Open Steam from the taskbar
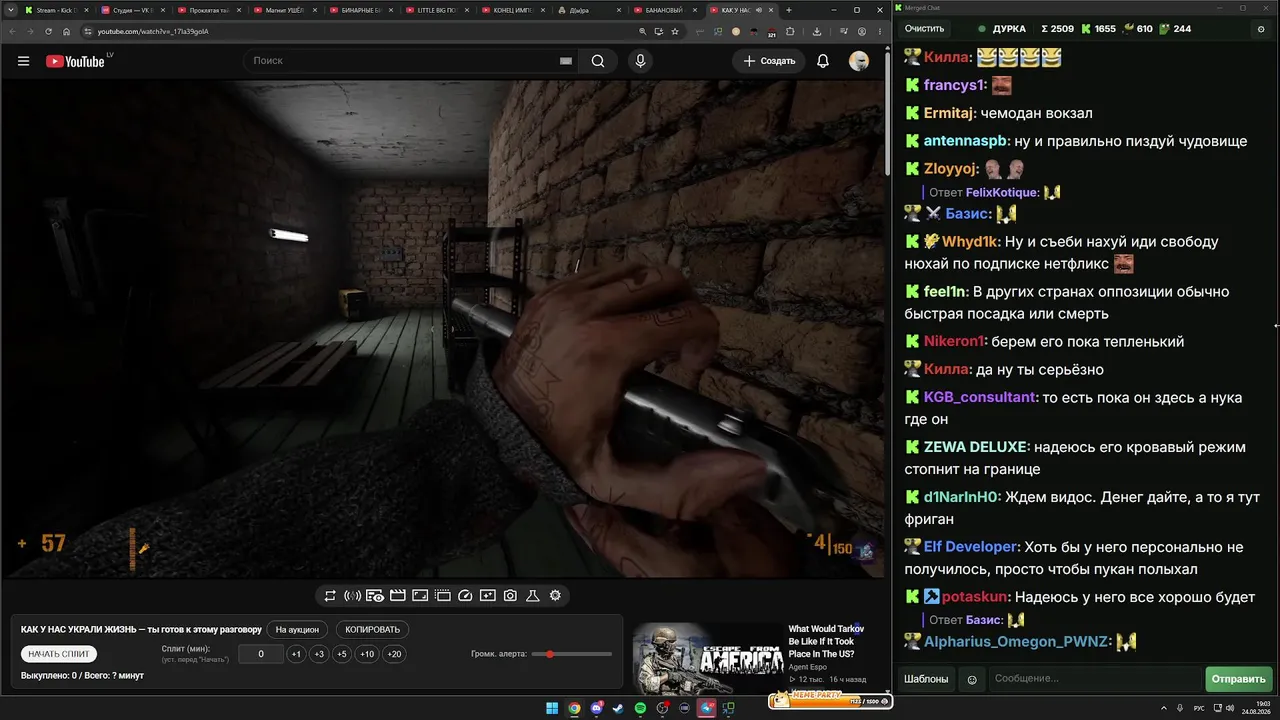The image size is (1280, 720). point(618,708)
